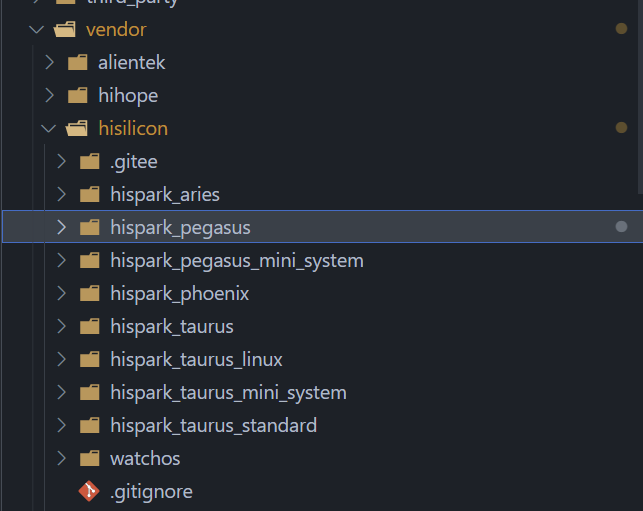Screen dimensions: 643x511
Task: Select hispark_pegasus_mini_system label
Action: tap(237, 261)
